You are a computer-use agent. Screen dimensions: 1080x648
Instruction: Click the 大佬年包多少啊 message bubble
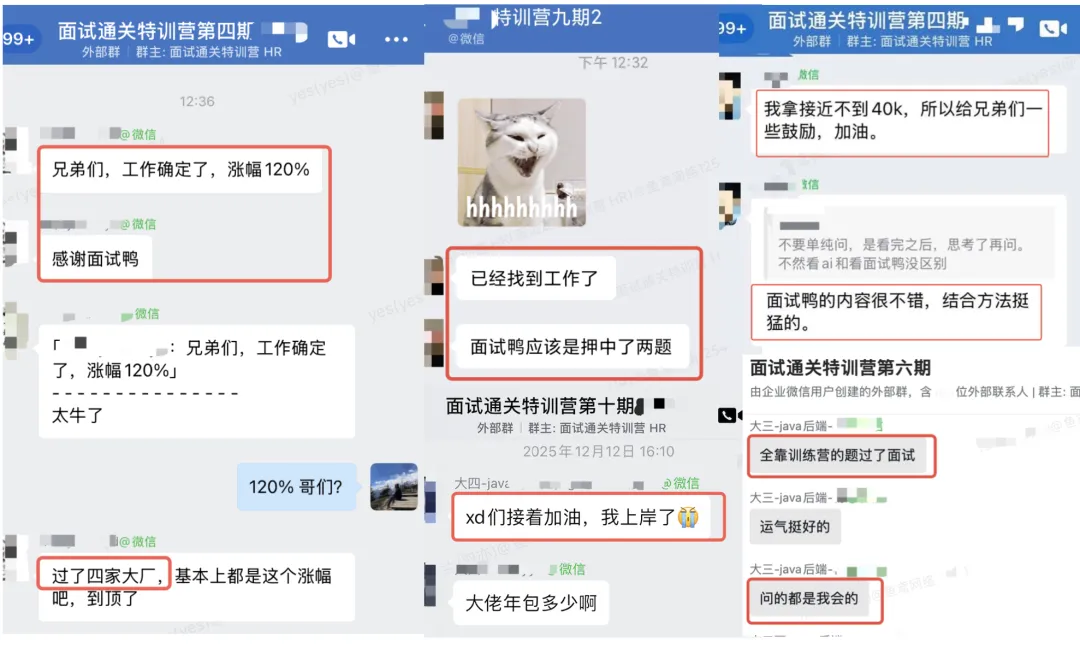[531, 603]
